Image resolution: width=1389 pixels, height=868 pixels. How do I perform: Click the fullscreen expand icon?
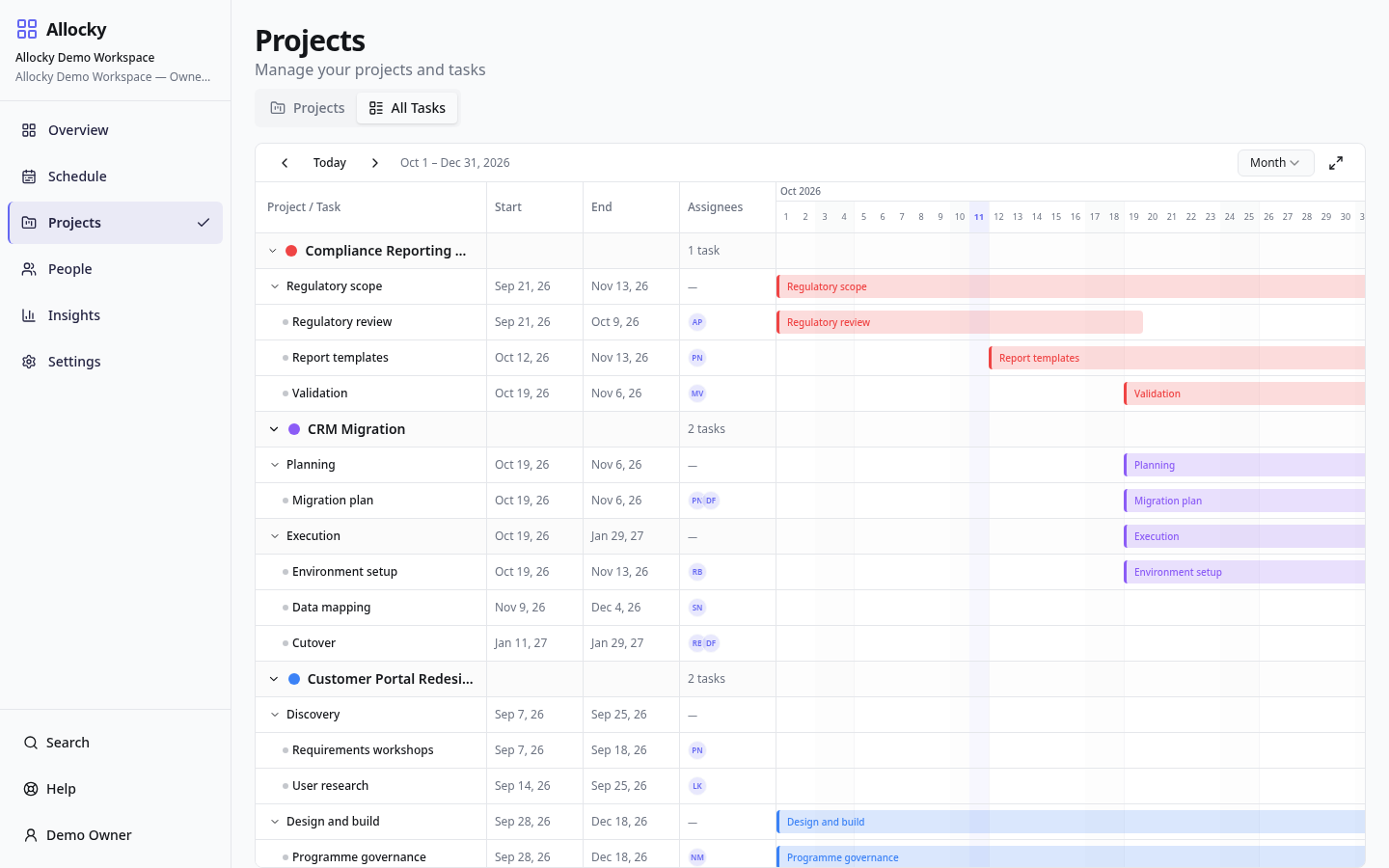coord(1336,163)
